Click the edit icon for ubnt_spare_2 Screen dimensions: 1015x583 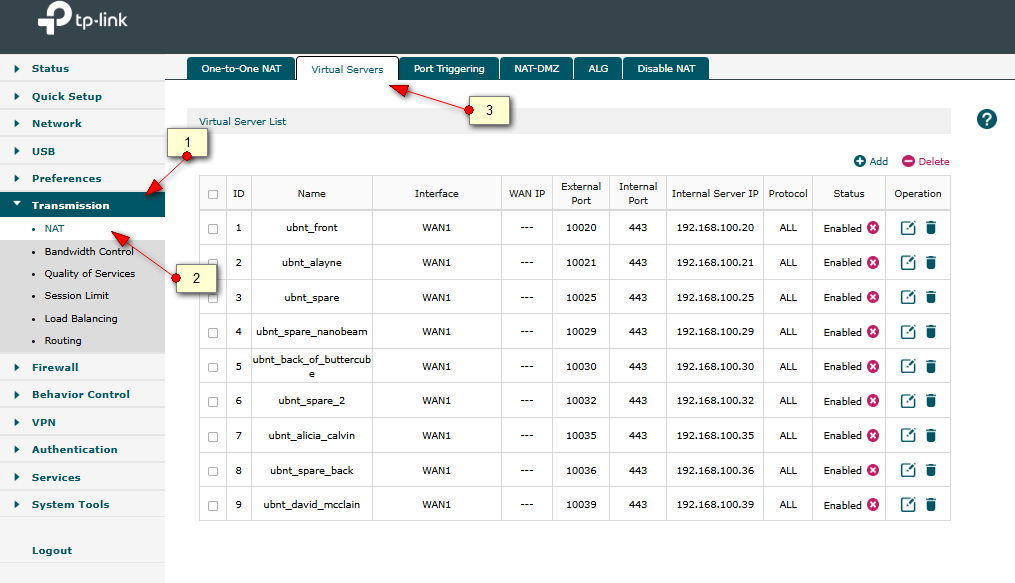pos(908,401)
